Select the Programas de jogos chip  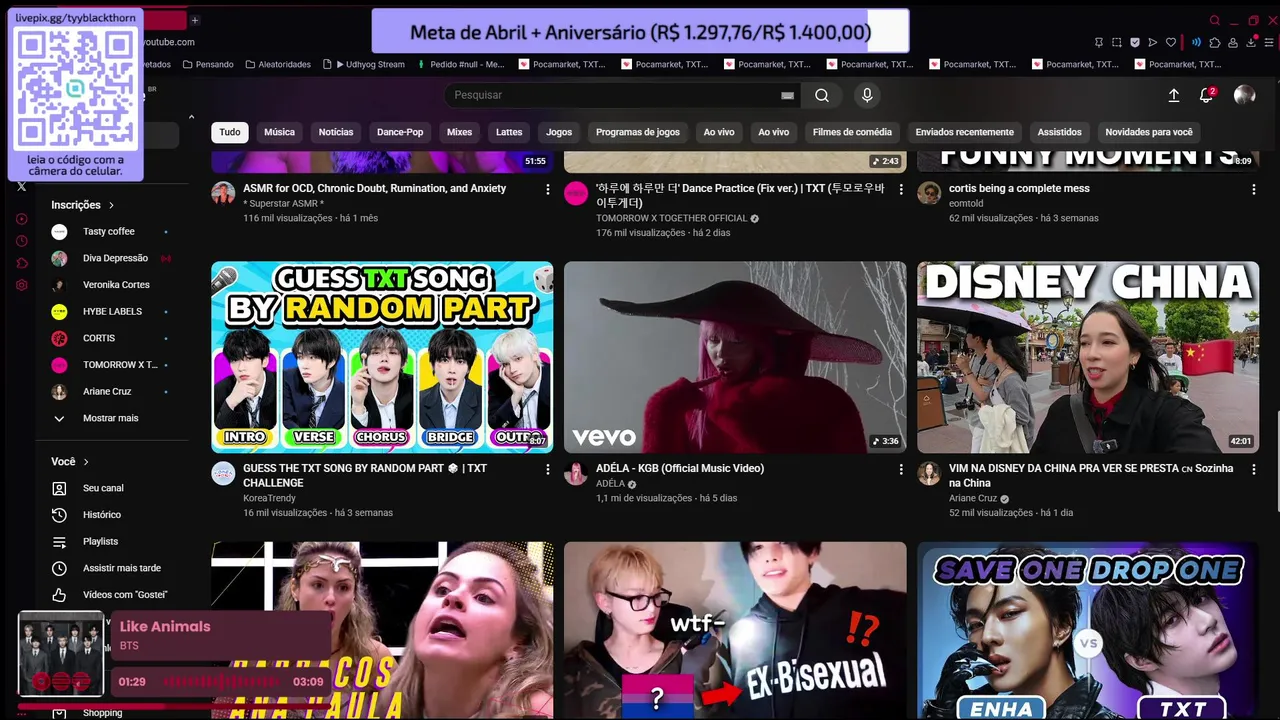(638, 132)
